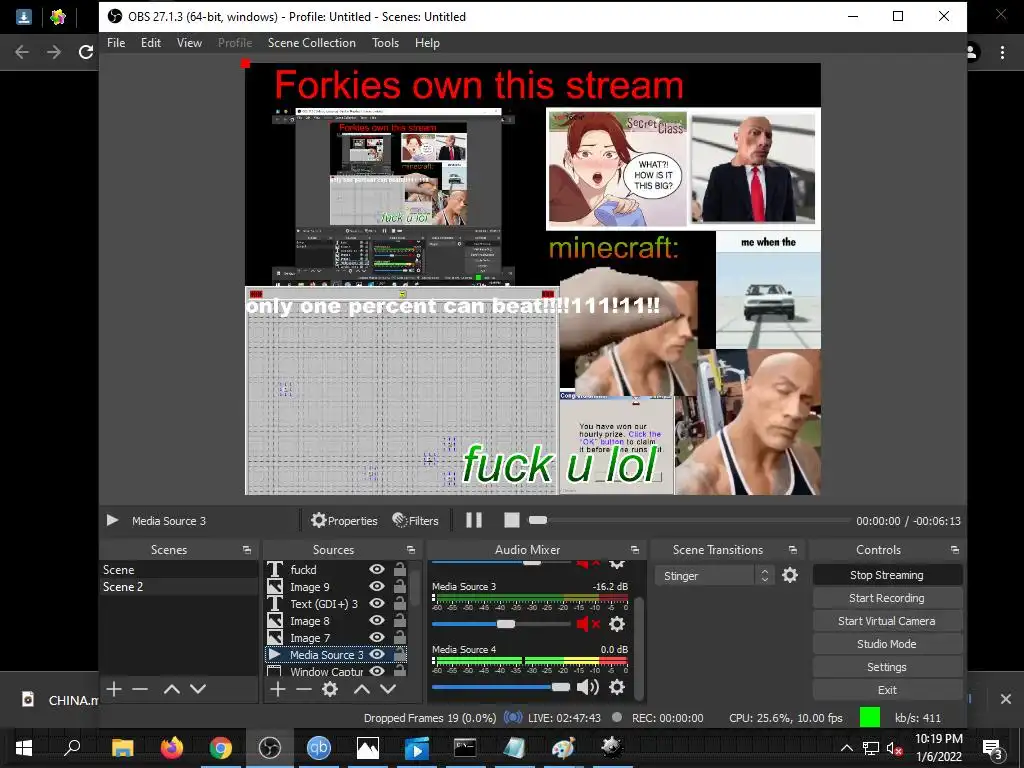Screen dimensions: 1024x768
Task: Lock the Image 9 source
Action: tap(400, 586)
